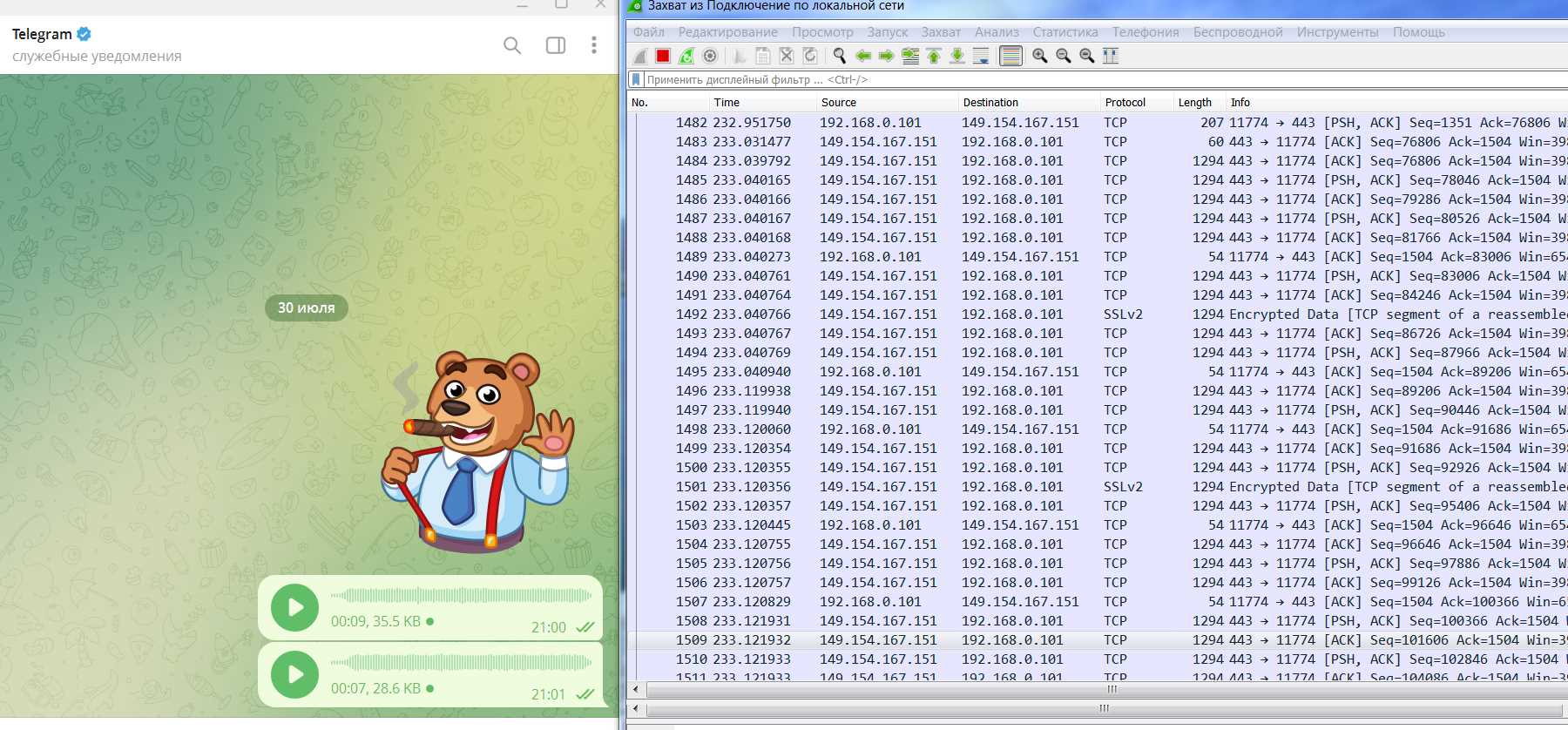The width and height of the screenshot is (1568, 730).
Task: Reset packet text to normal size
Action: pos(1087,56)
